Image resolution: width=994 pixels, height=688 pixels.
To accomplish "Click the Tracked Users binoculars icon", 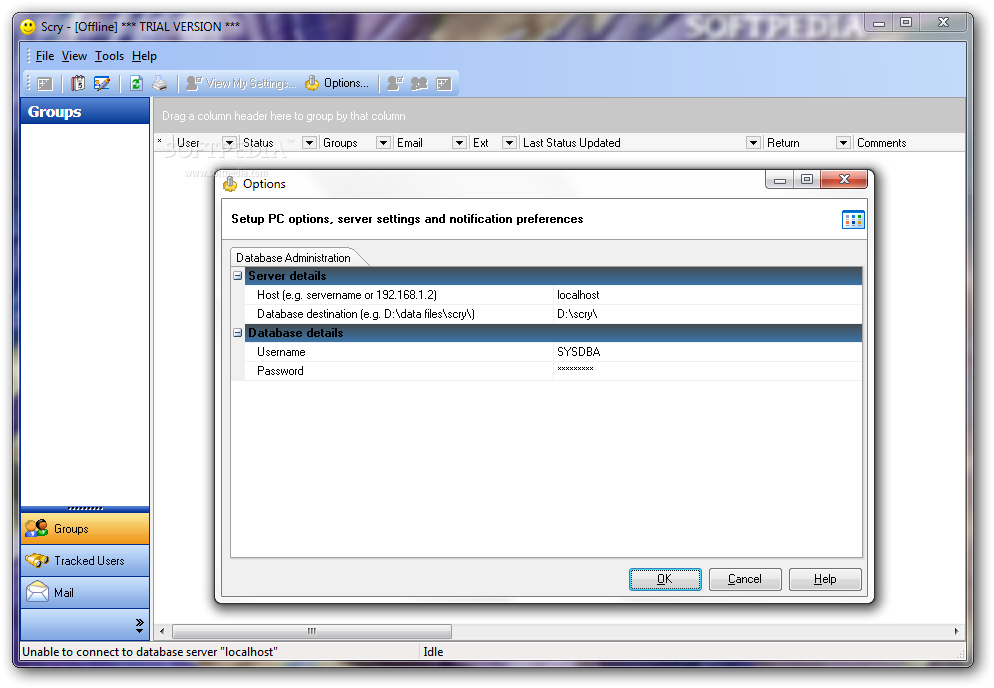I will point(37,560).
